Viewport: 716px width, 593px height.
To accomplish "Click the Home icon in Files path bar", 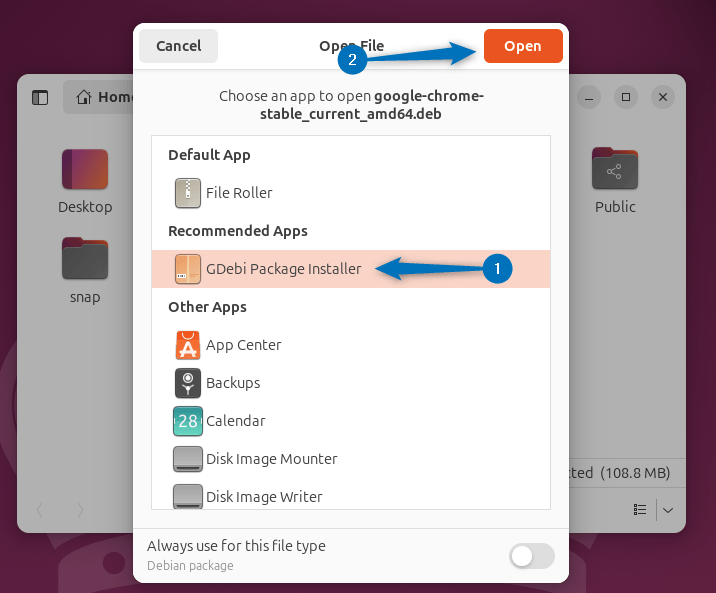I will tap(84, 97).
